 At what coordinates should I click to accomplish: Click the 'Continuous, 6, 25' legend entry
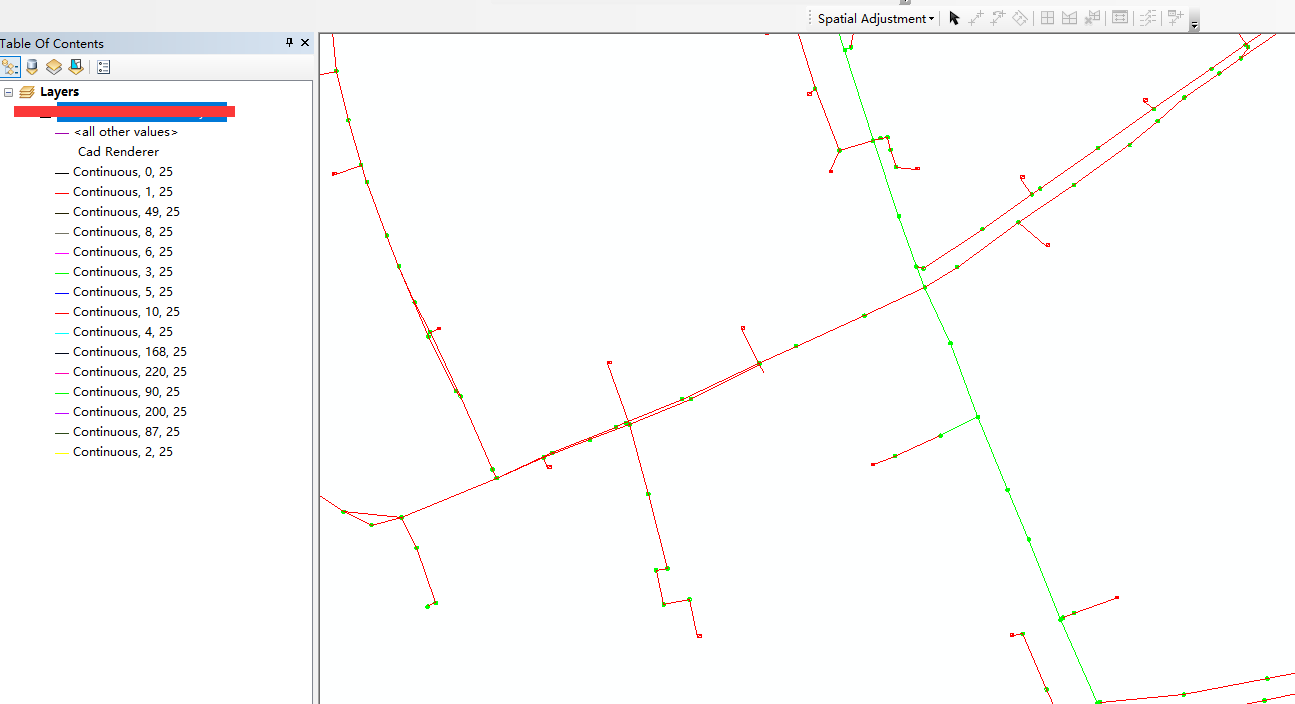tap(123, 252)
